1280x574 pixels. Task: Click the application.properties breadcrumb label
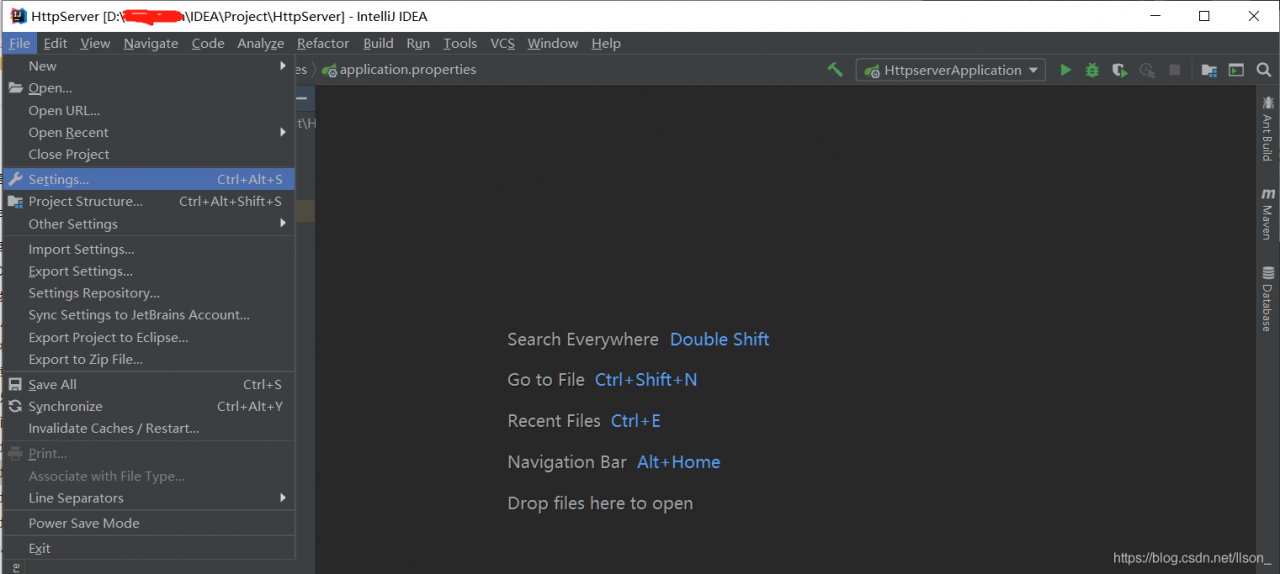pos(408,70)
